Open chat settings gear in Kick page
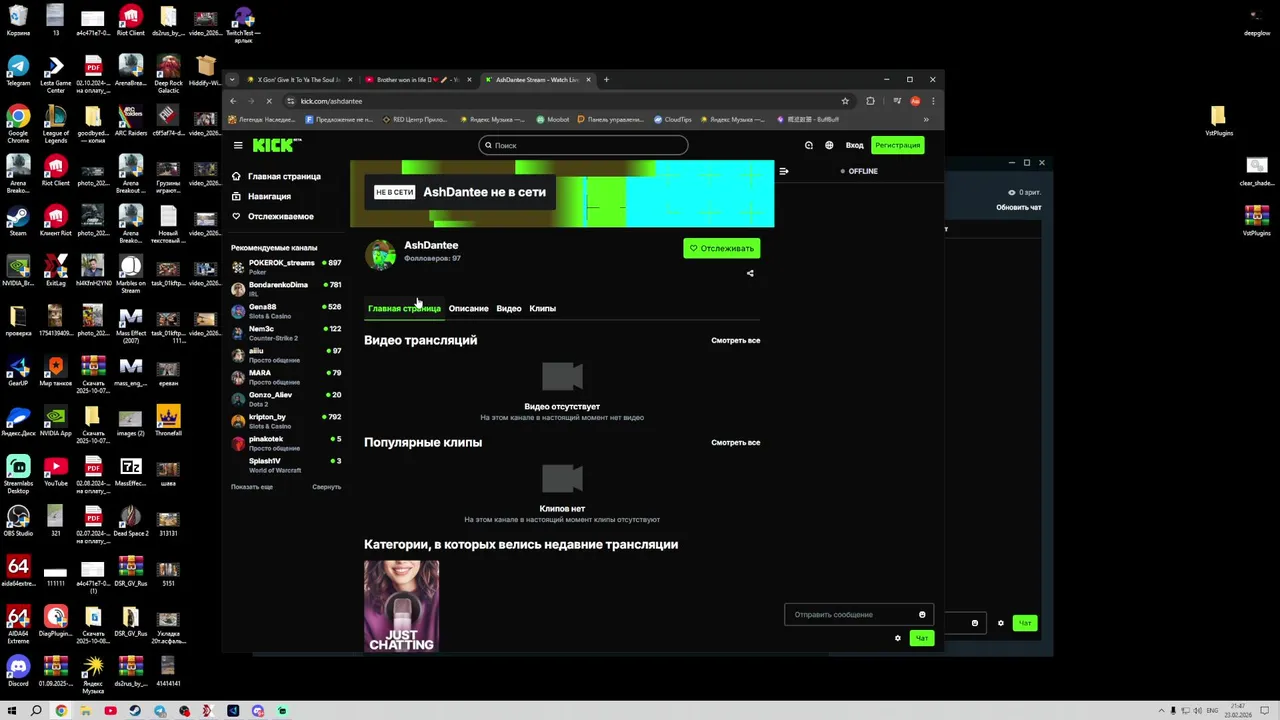Screen dimensions: 1280x720 coord(897,638)
